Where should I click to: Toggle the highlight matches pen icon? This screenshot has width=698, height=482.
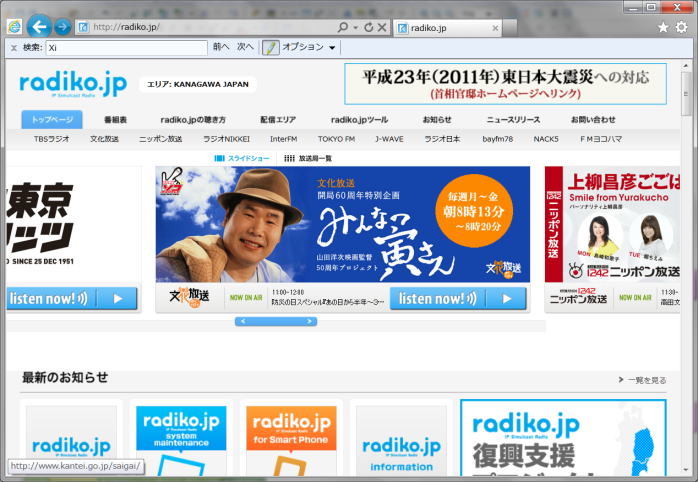point(270,48)
